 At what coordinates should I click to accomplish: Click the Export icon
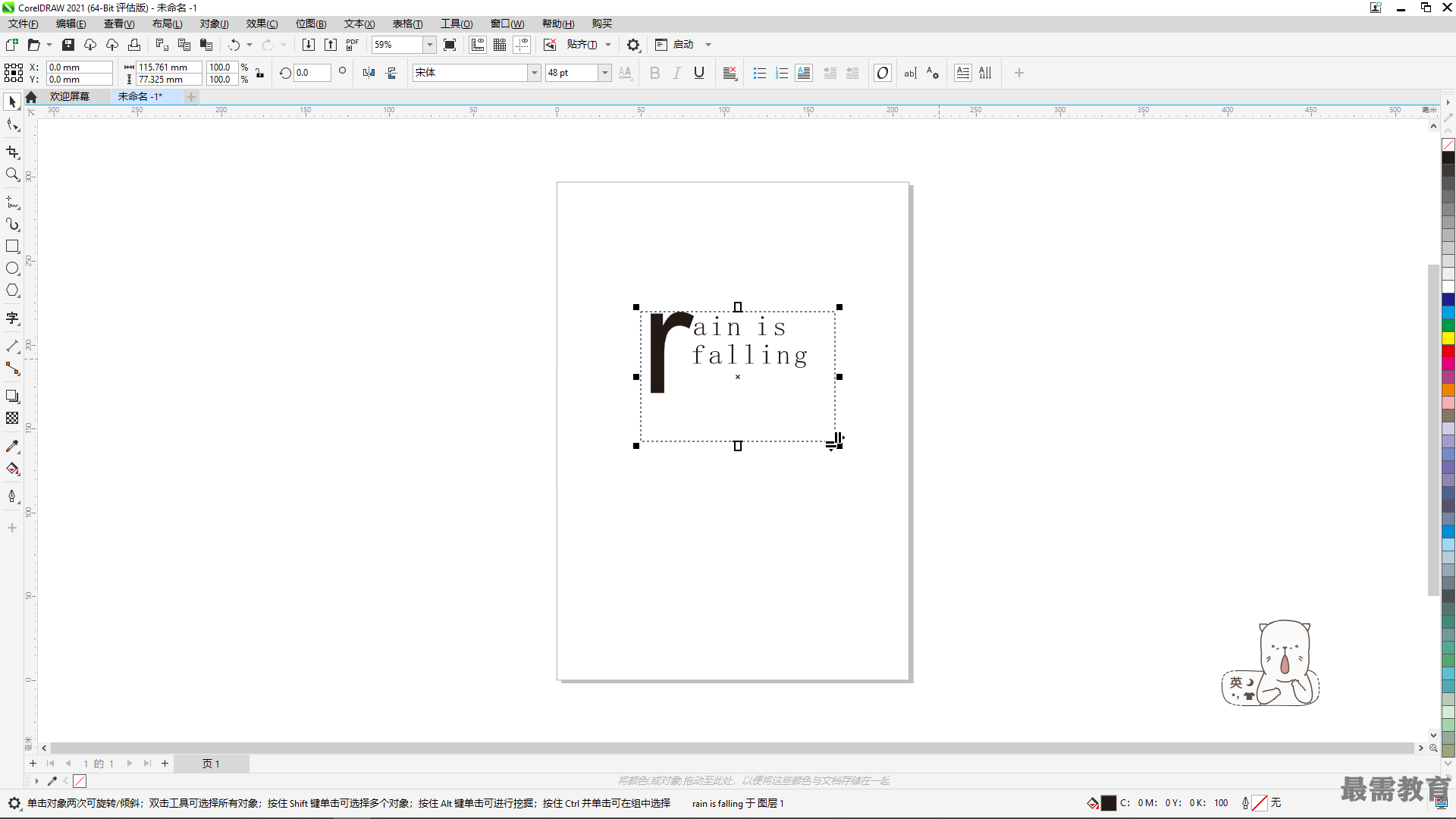coord(331,45)
